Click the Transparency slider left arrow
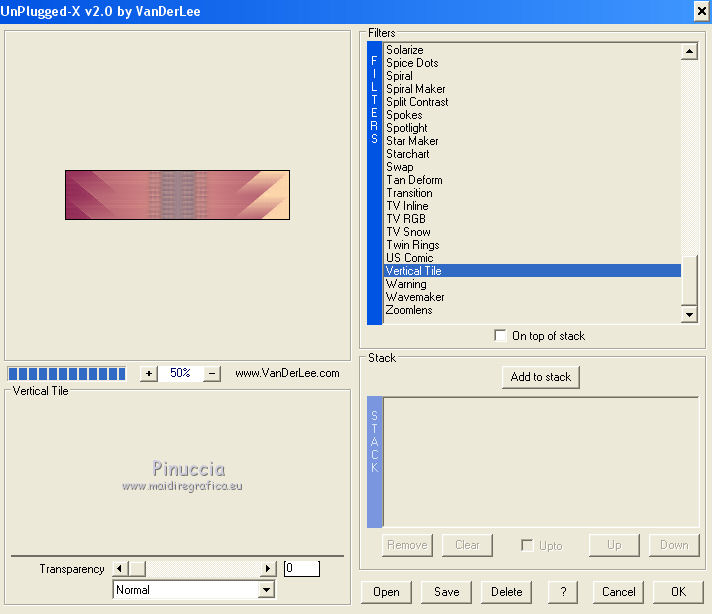This screenshot has width=712, height=614. click(119, 569)
